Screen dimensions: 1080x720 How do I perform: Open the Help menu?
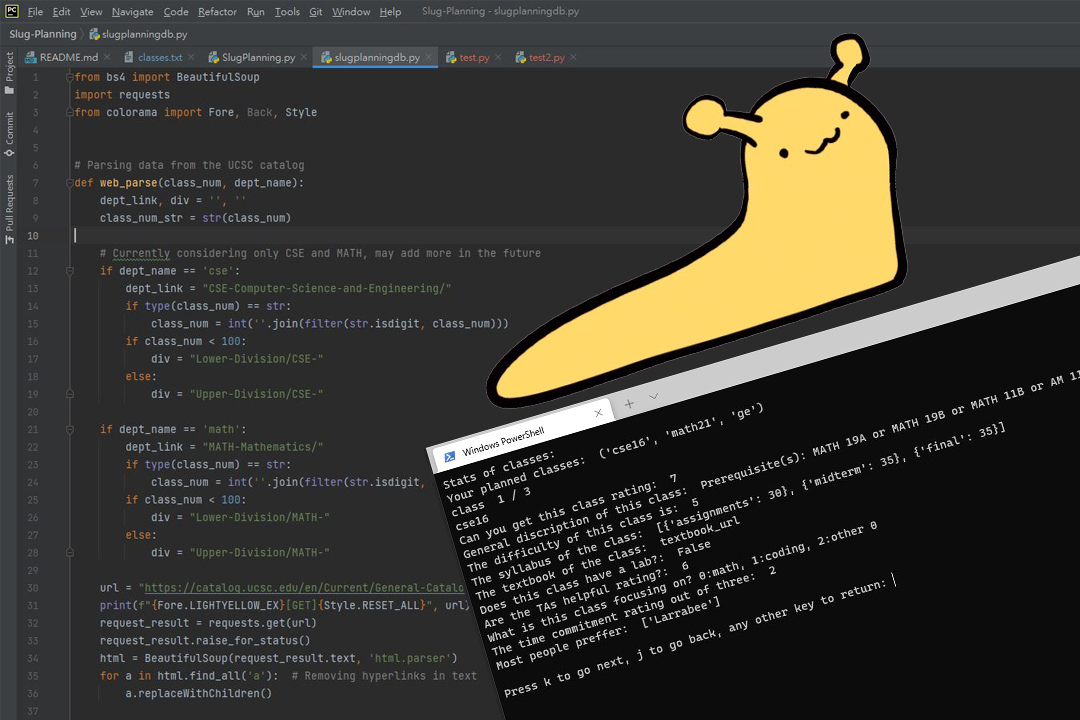[390, 12]
